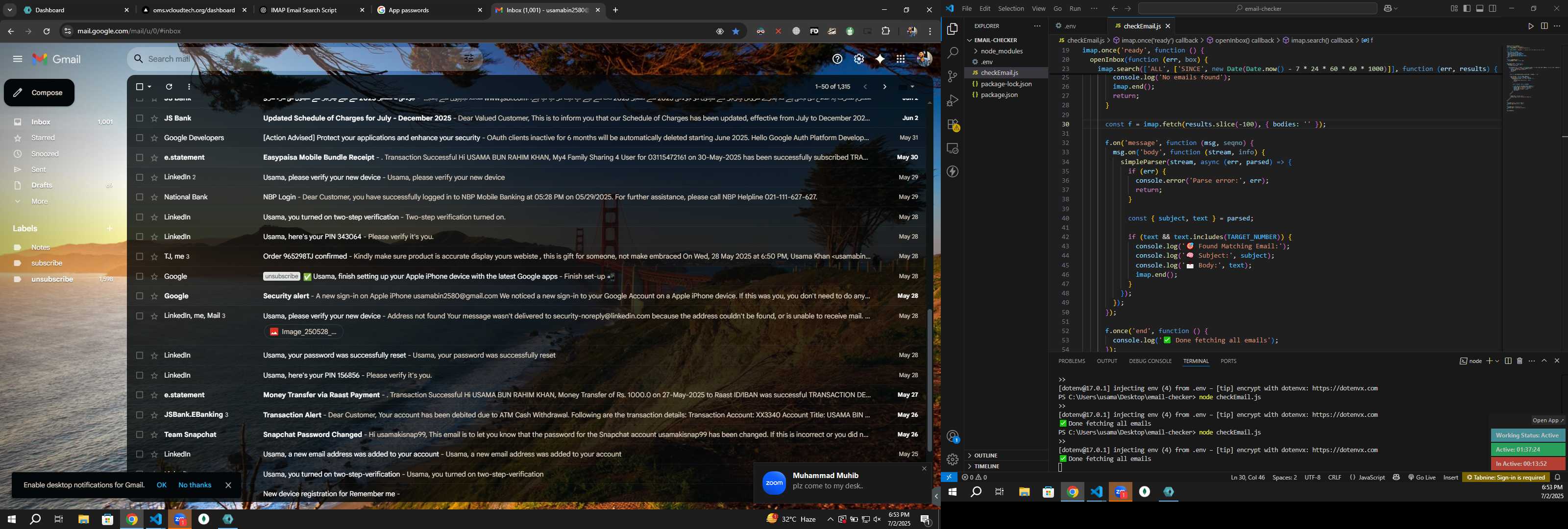The image size is (1568, 529).
Task: Open Search view in VS Code activity bar
Action: coord(953,53)
